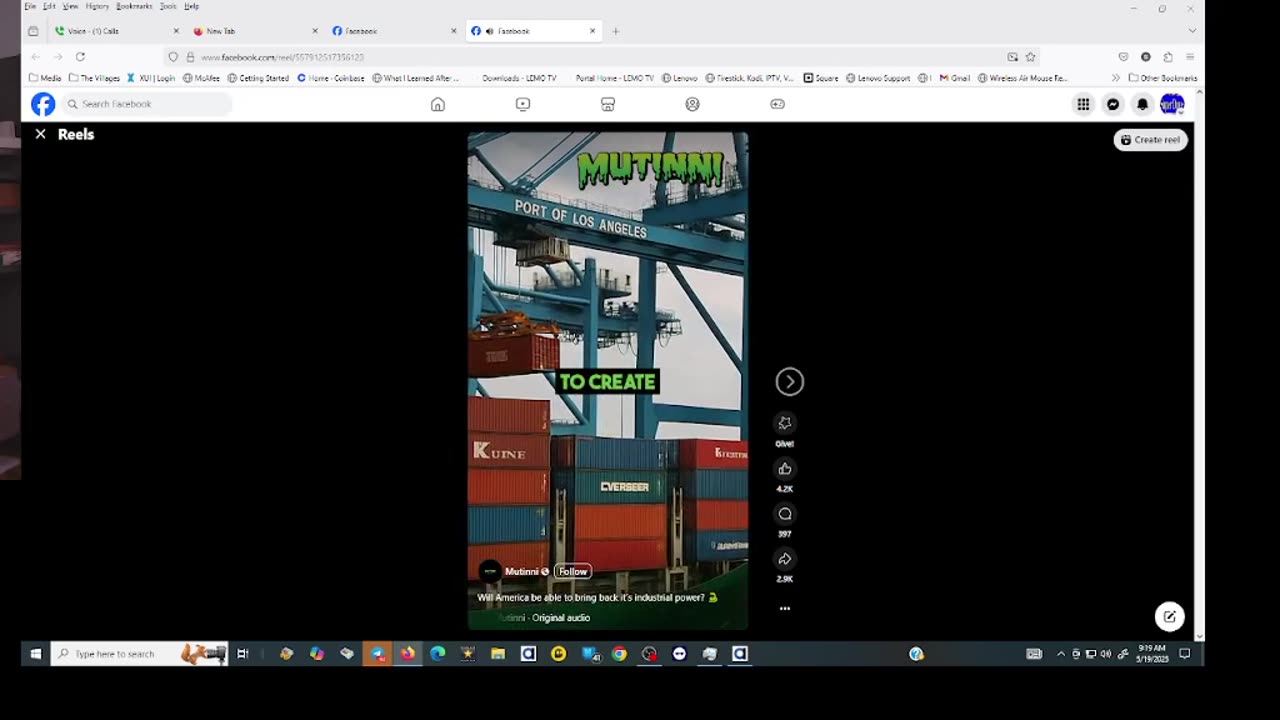Screen dimensions: 1280x720
Task: Open the volume control in tray
Action: coord(1105,654)
